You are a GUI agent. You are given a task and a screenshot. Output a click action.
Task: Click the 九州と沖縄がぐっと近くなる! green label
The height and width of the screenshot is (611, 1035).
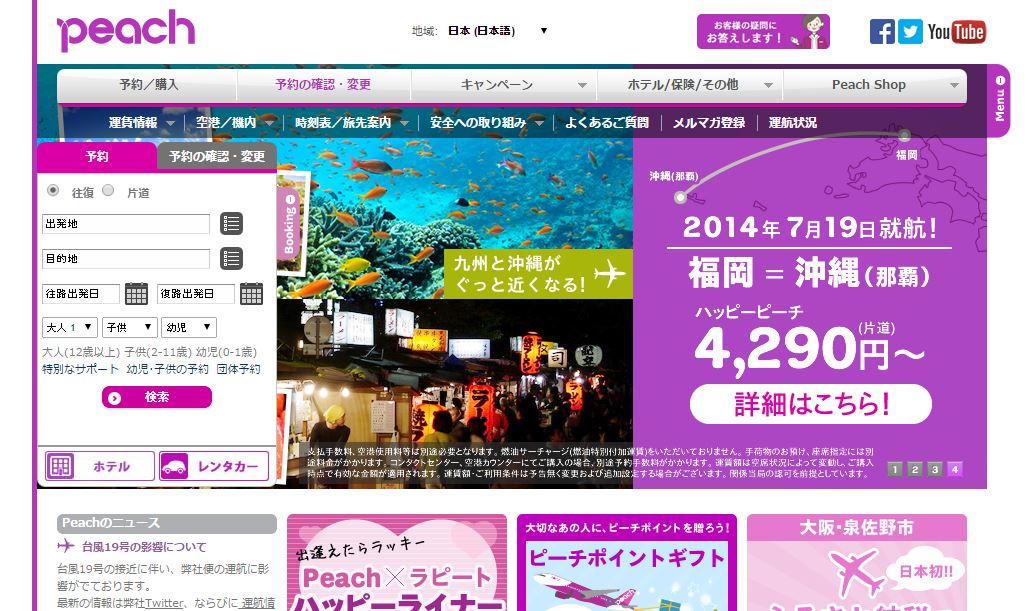(538, 274)
